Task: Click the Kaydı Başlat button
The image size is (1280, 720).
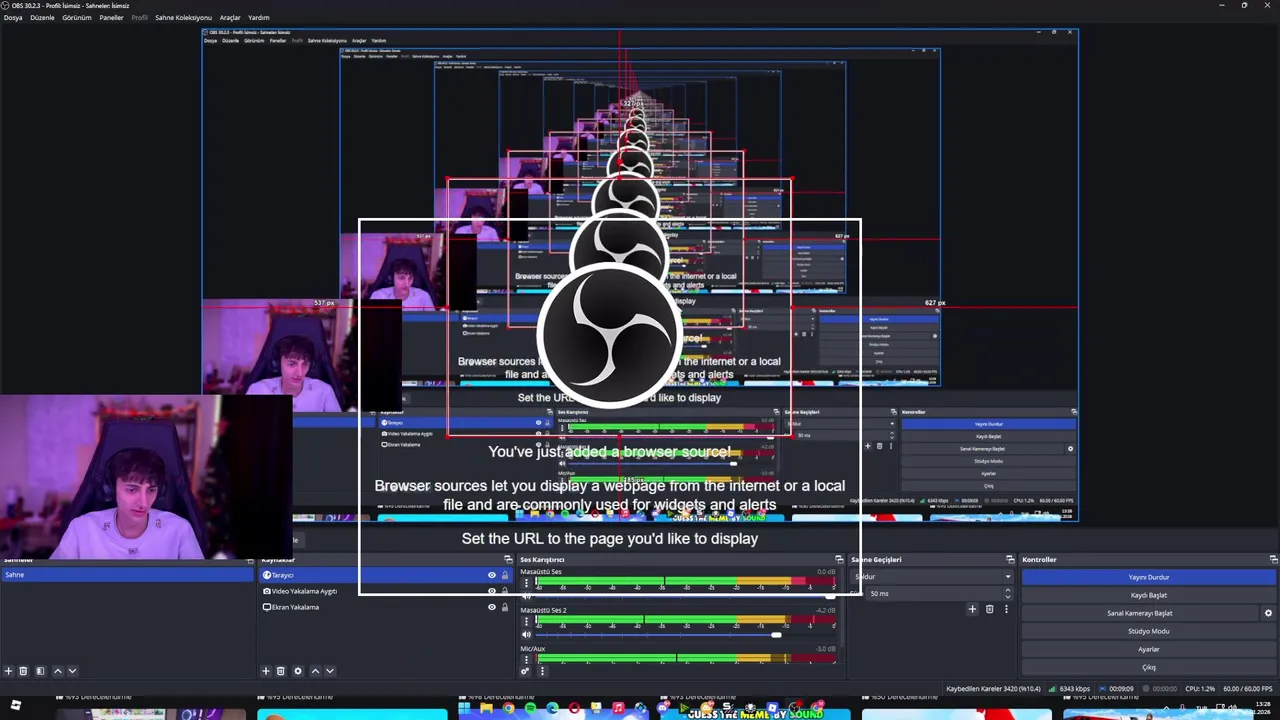Action: [x=1148, y=595]
